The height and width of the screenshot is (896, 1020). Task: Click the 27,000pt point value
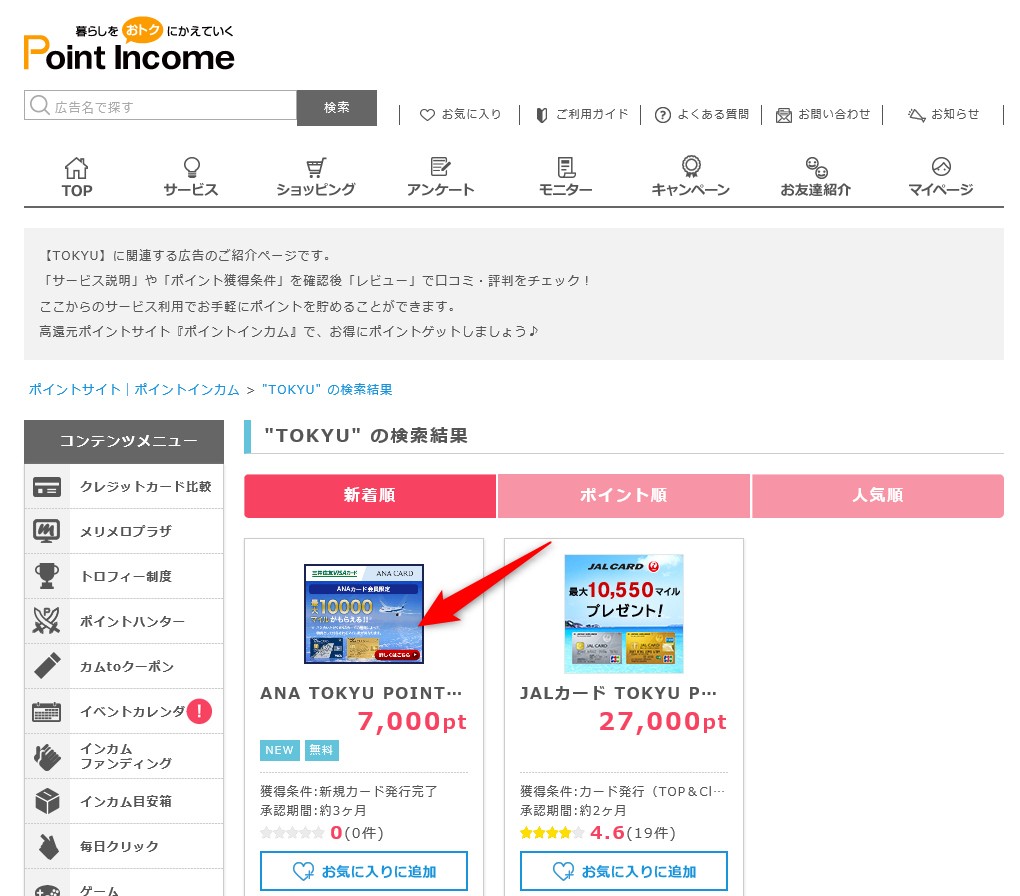pos(663,722)
